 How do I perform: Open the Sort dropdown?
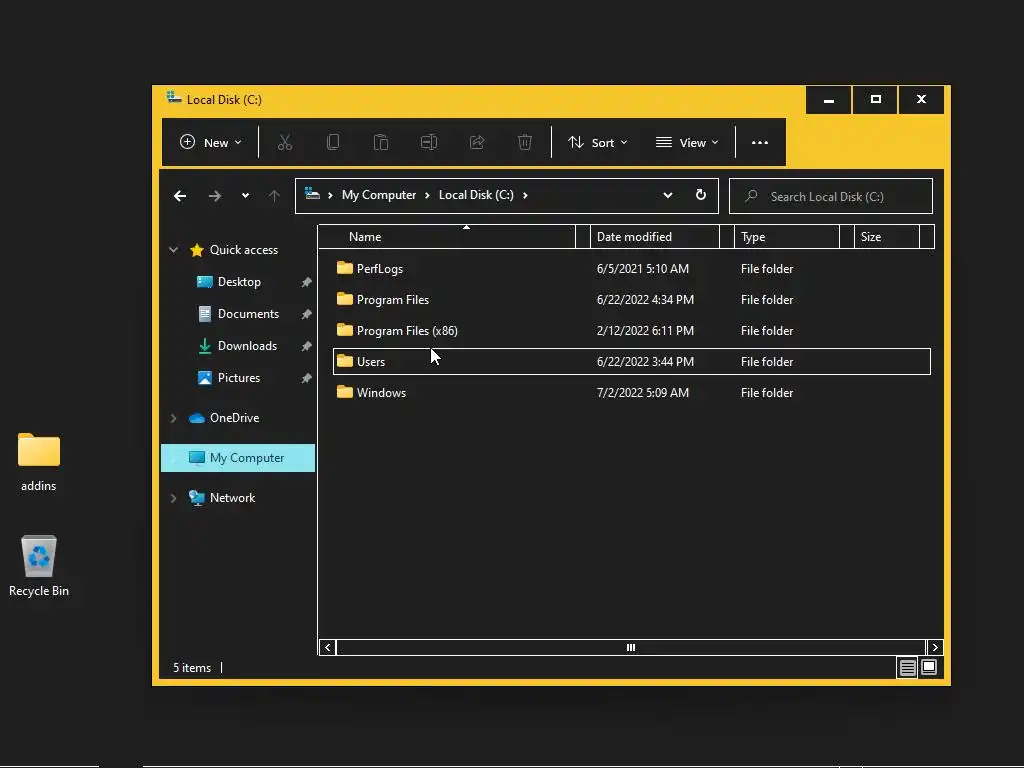597,142
